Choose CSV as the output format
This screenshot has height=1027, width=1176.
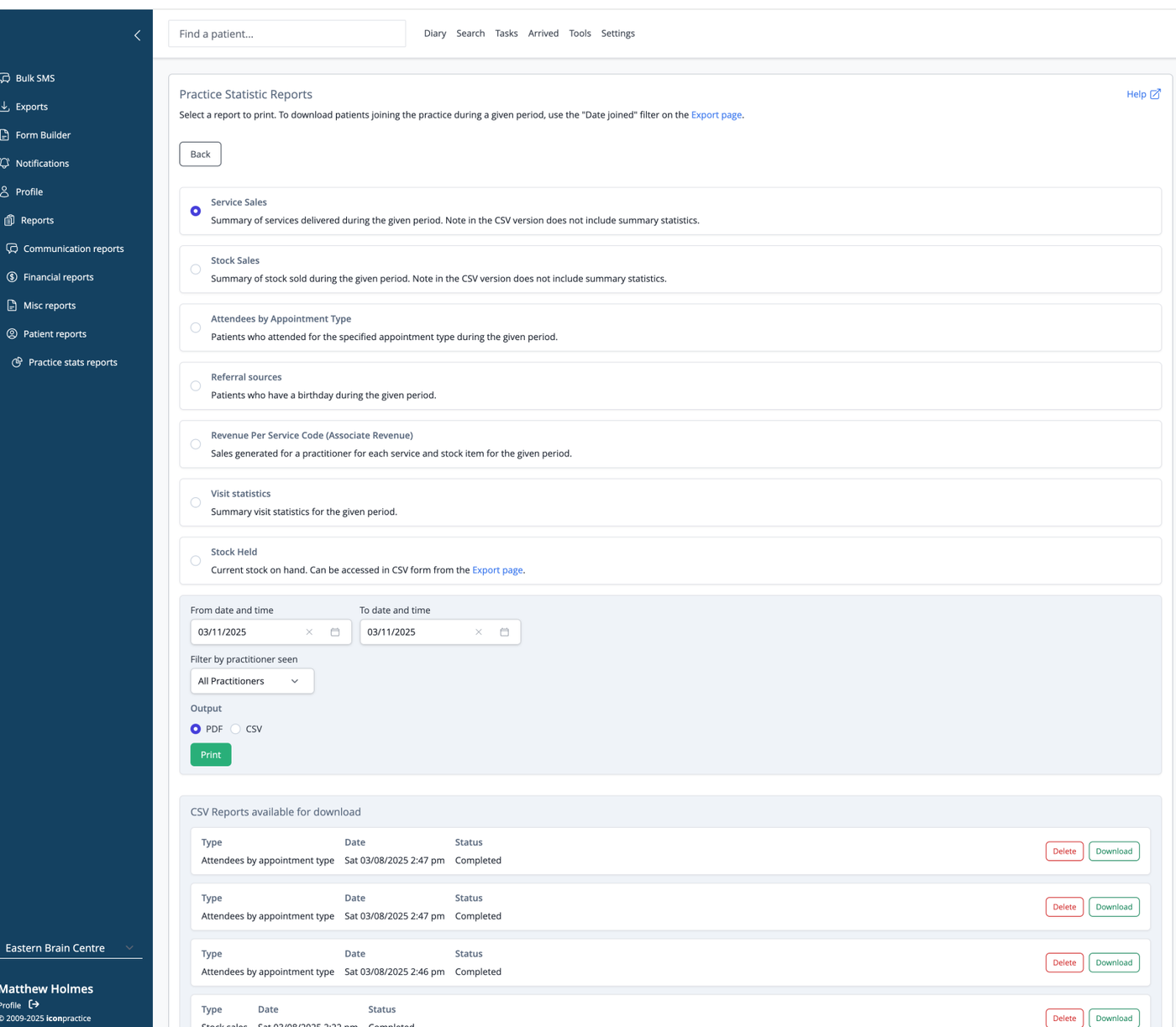235,729
